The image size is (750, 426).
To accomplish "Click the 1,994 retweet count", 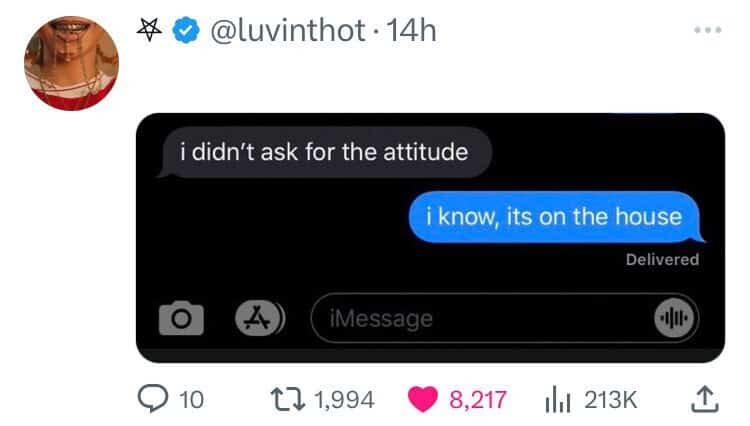I will tap(344, 400).
